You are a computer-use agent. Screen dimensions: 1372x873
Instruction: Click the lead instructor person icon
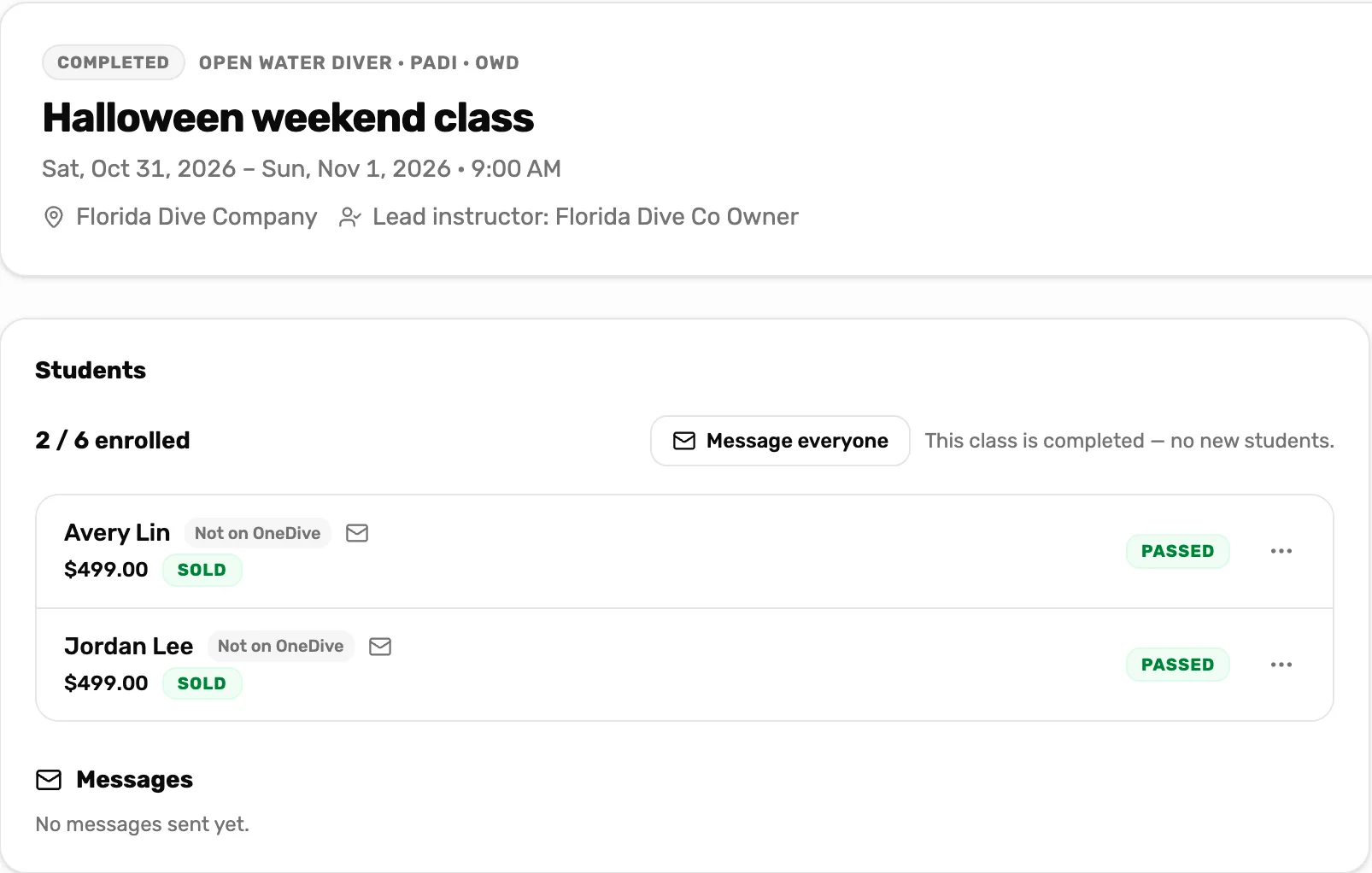point(349,217)
